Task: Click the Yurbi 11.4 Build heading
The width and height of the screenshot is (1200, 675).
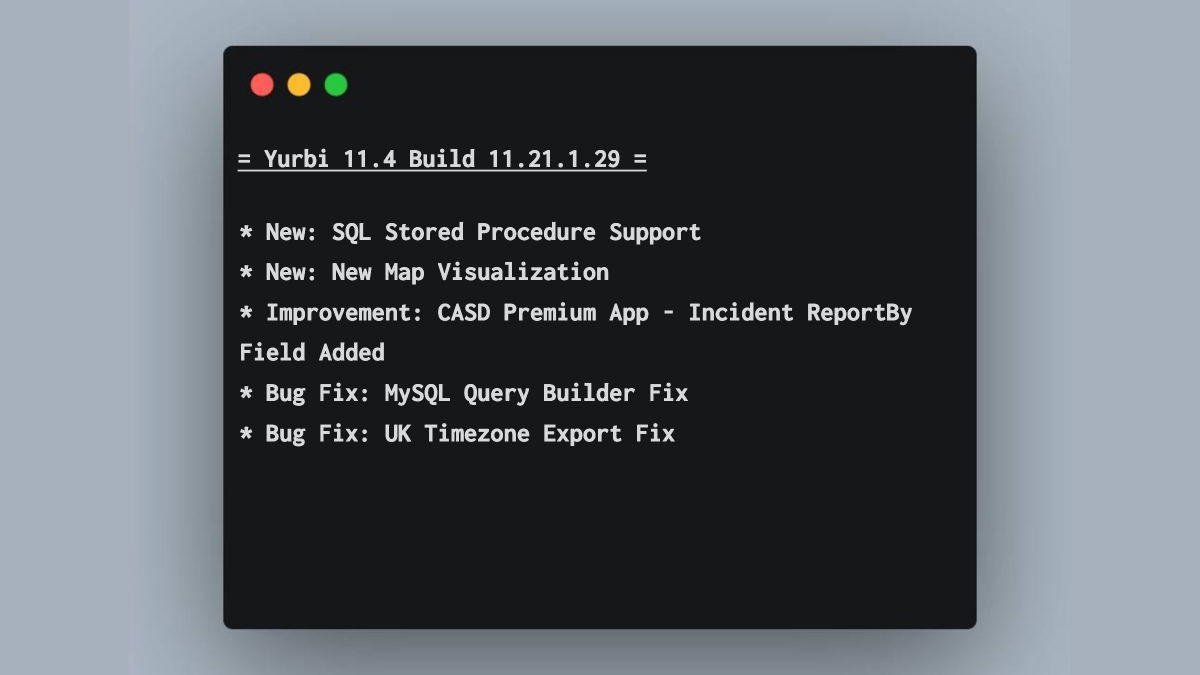Action: click(x=442, y=159)
